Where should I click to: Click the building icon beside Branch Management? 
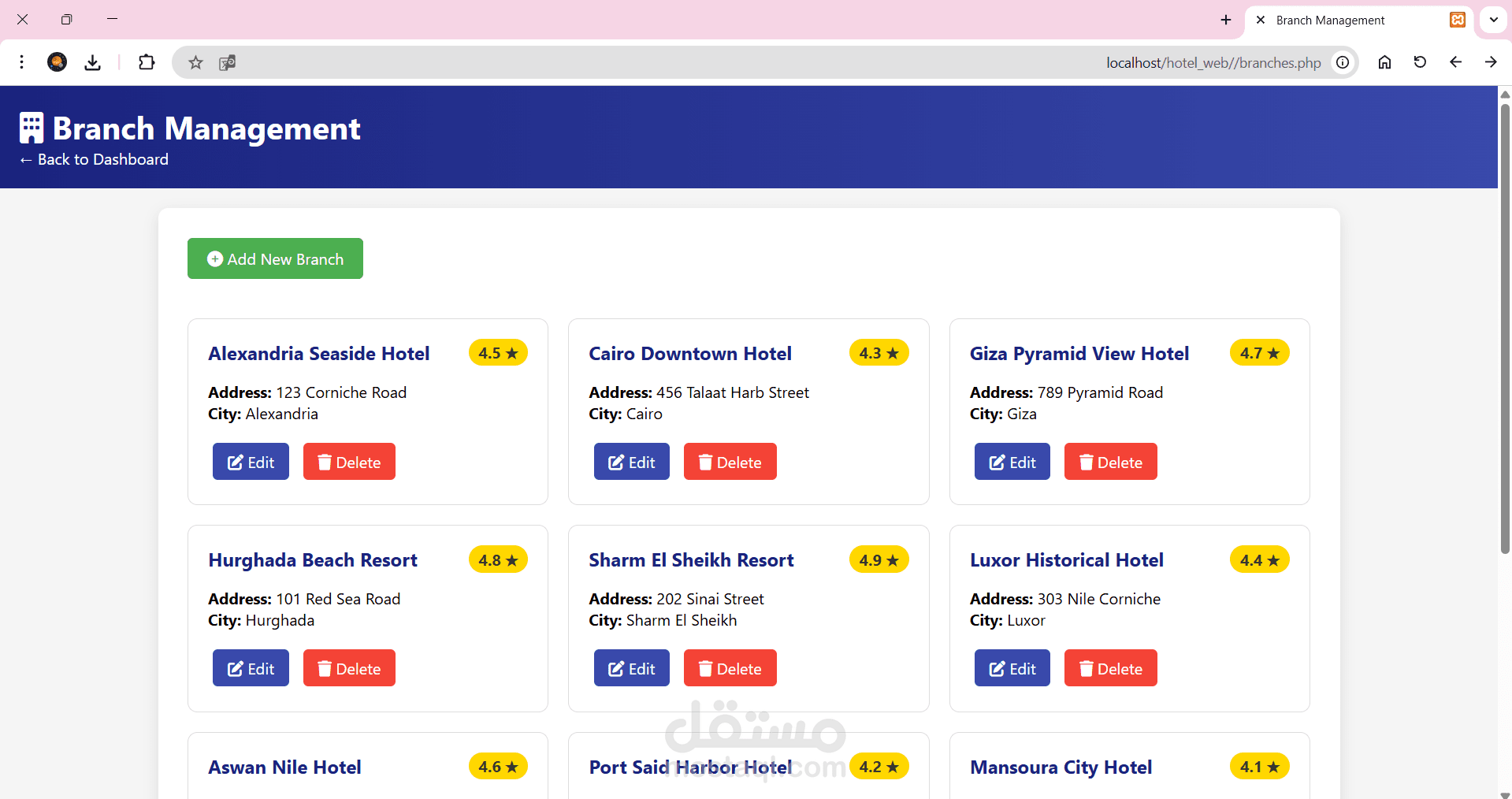pyautogui.click(x=32, y=128)
